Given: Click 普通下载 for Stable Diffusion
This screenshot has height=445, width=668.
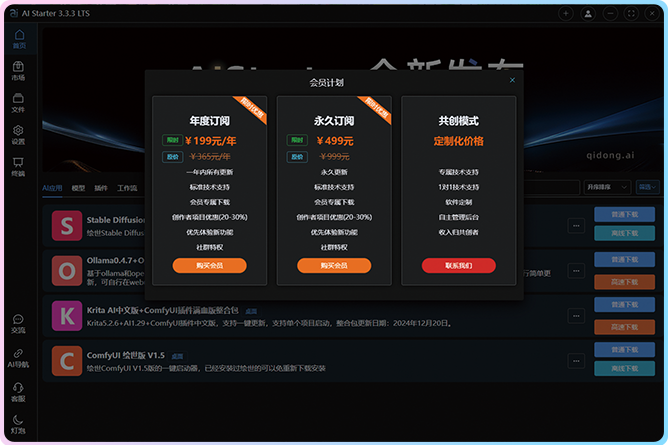Looking at the screenshot, I should 625,214.
